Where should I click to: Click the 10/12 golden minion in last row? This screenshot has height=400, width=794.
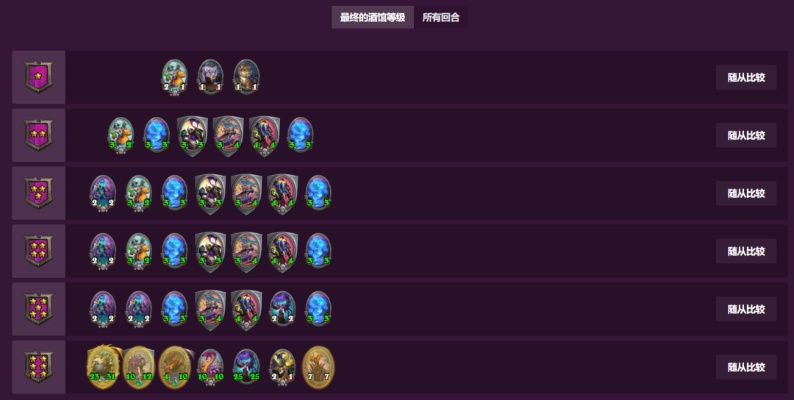point(138,367)
